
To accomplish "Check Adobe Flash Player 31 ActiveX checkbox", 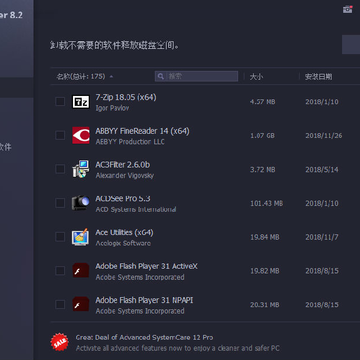I will click(x=60, y=270).
